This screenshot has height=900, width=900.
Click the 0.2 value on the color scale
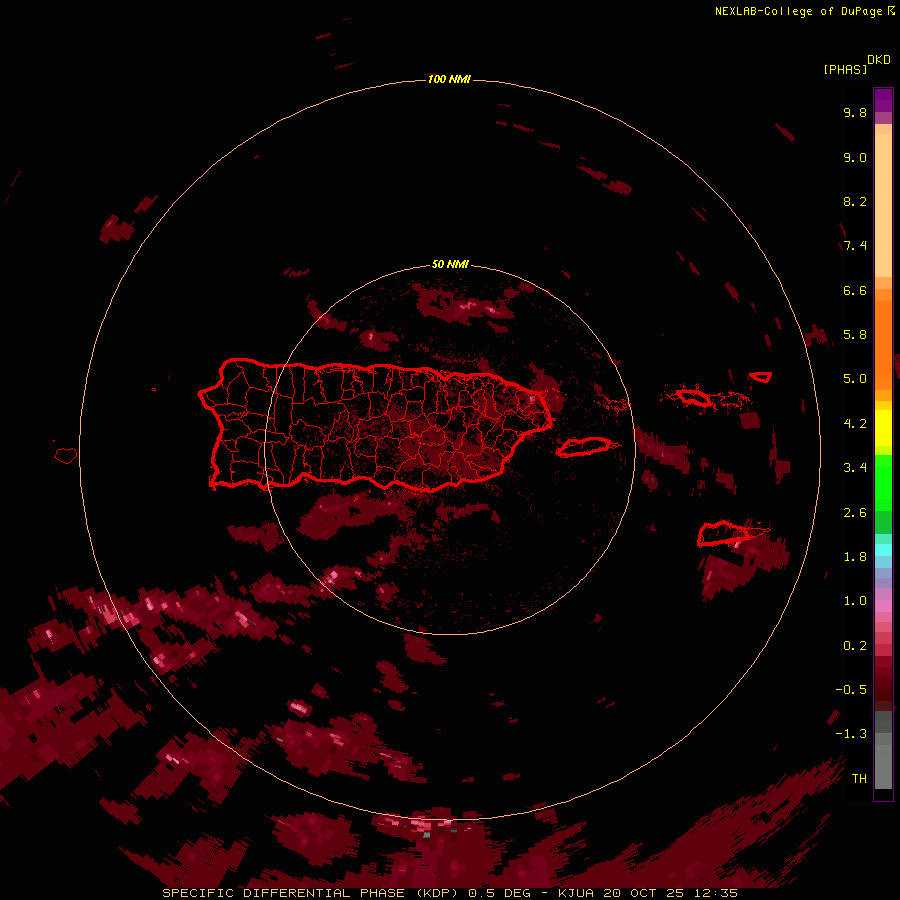855,646
